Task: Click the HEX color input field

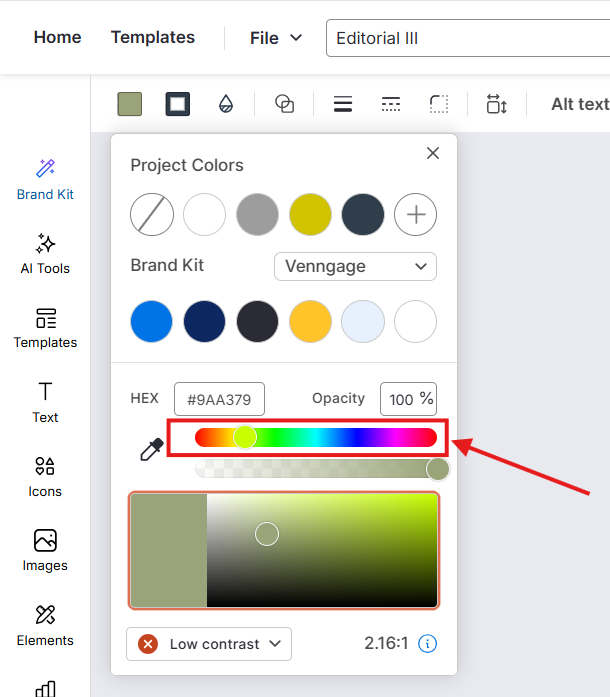Action: (219, 399)
